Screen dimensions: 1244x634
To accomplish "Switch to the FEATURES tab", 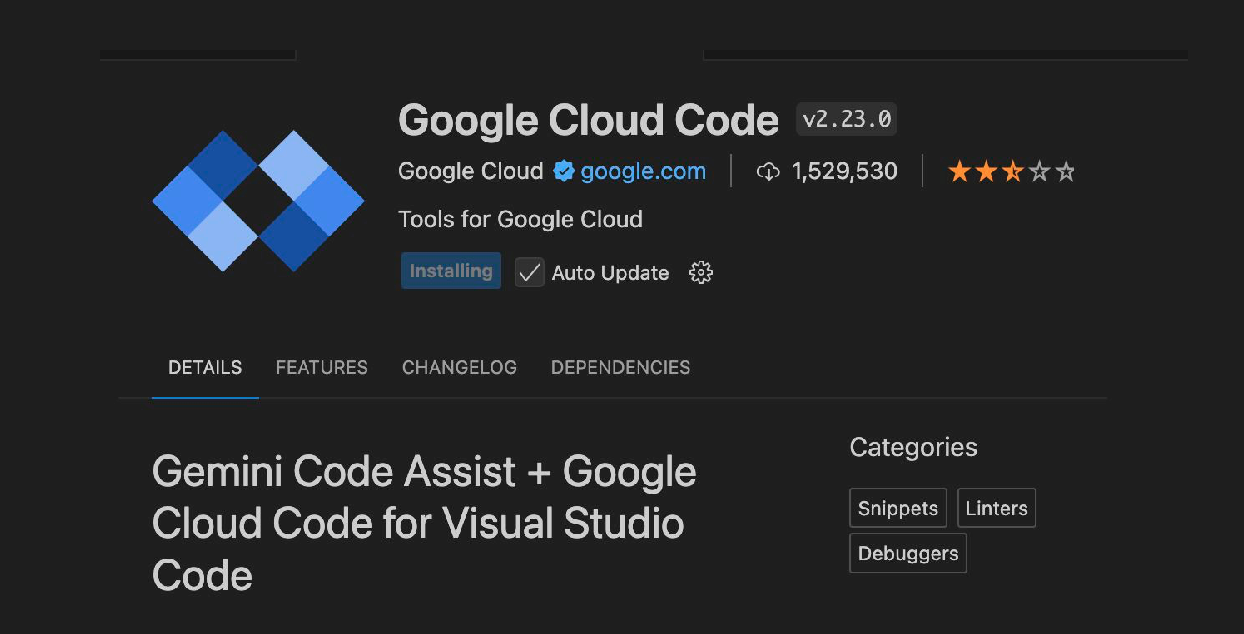I will [x=322, y=367].
